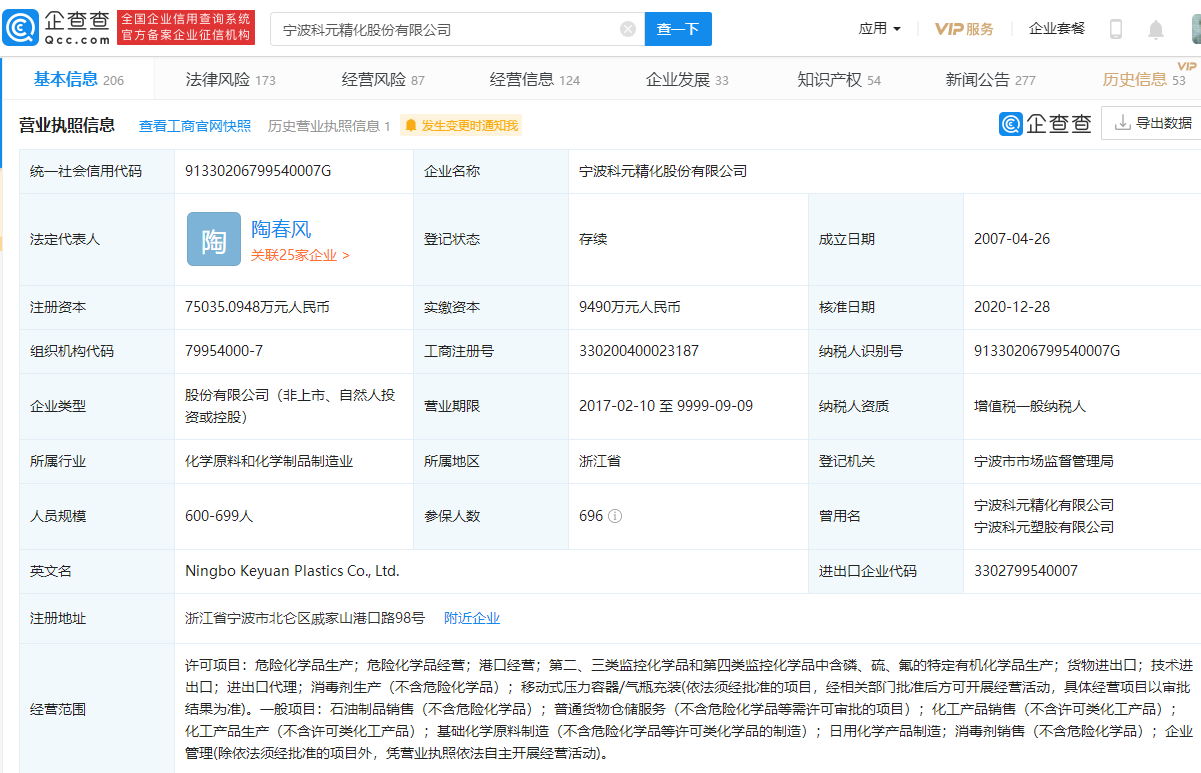The image size is (1201, 773).
Task: Select business term 2017-02-10 至 9999-09-09
Action: tap(666, 406)
